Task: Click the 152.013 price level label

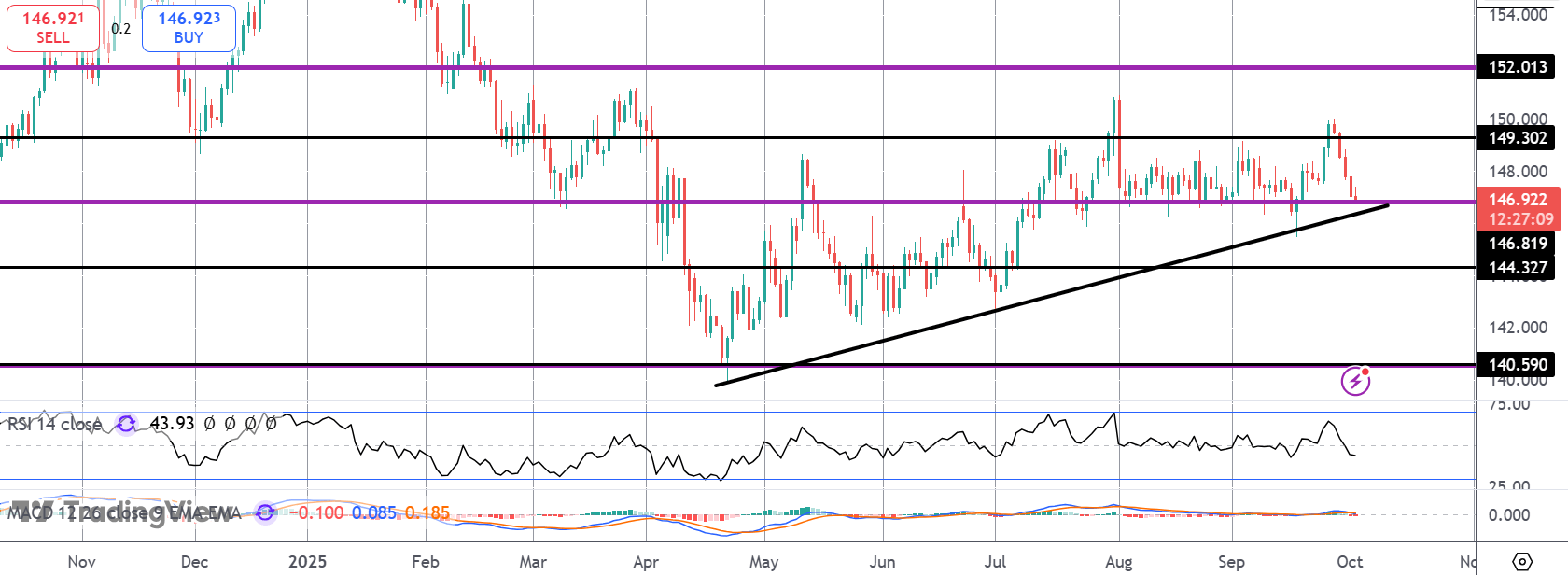Action: point(1518,67)
